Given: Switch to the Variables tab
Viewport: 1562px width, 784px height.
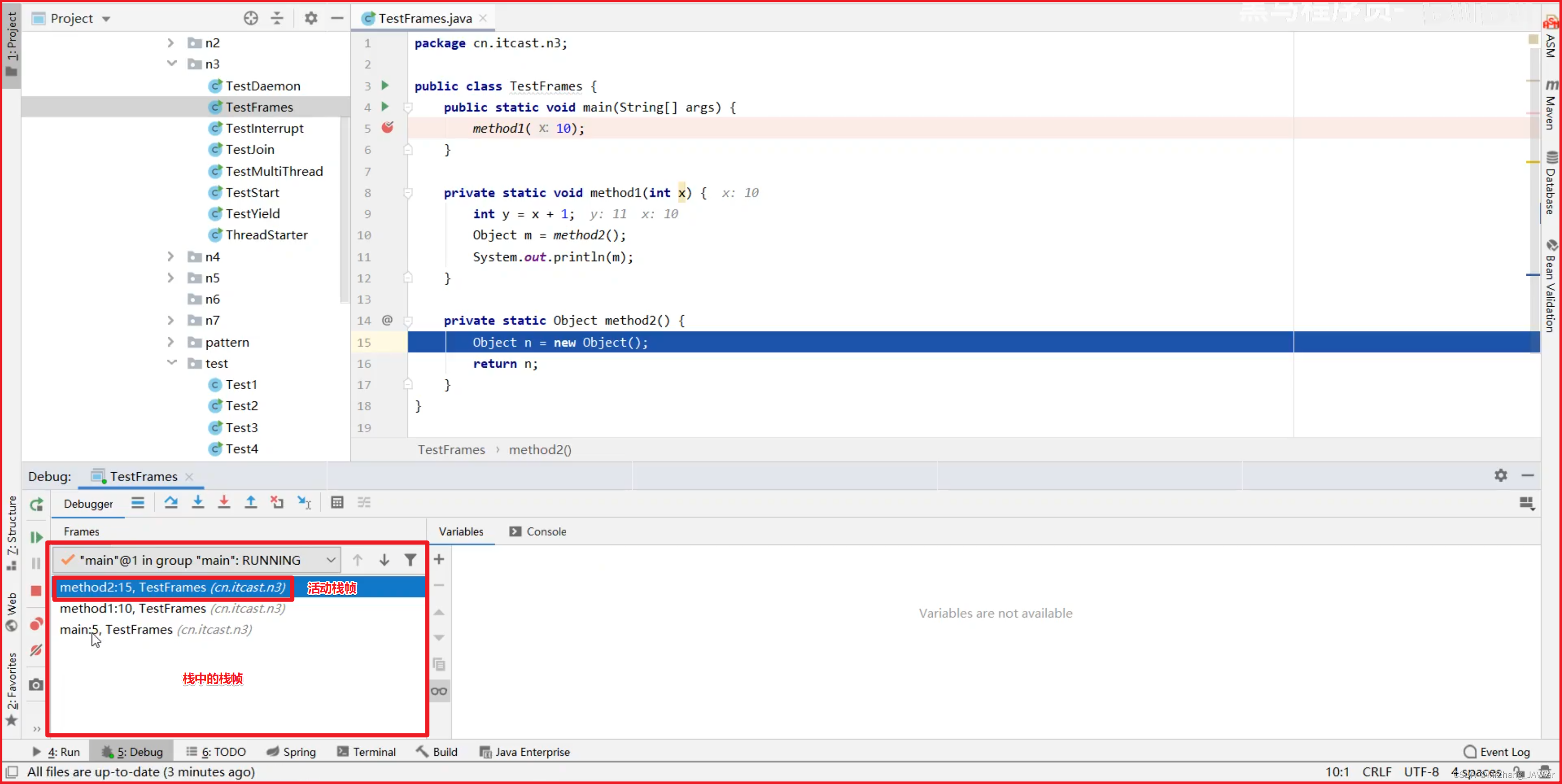Looking at the screenshot, I should point(461,531).
